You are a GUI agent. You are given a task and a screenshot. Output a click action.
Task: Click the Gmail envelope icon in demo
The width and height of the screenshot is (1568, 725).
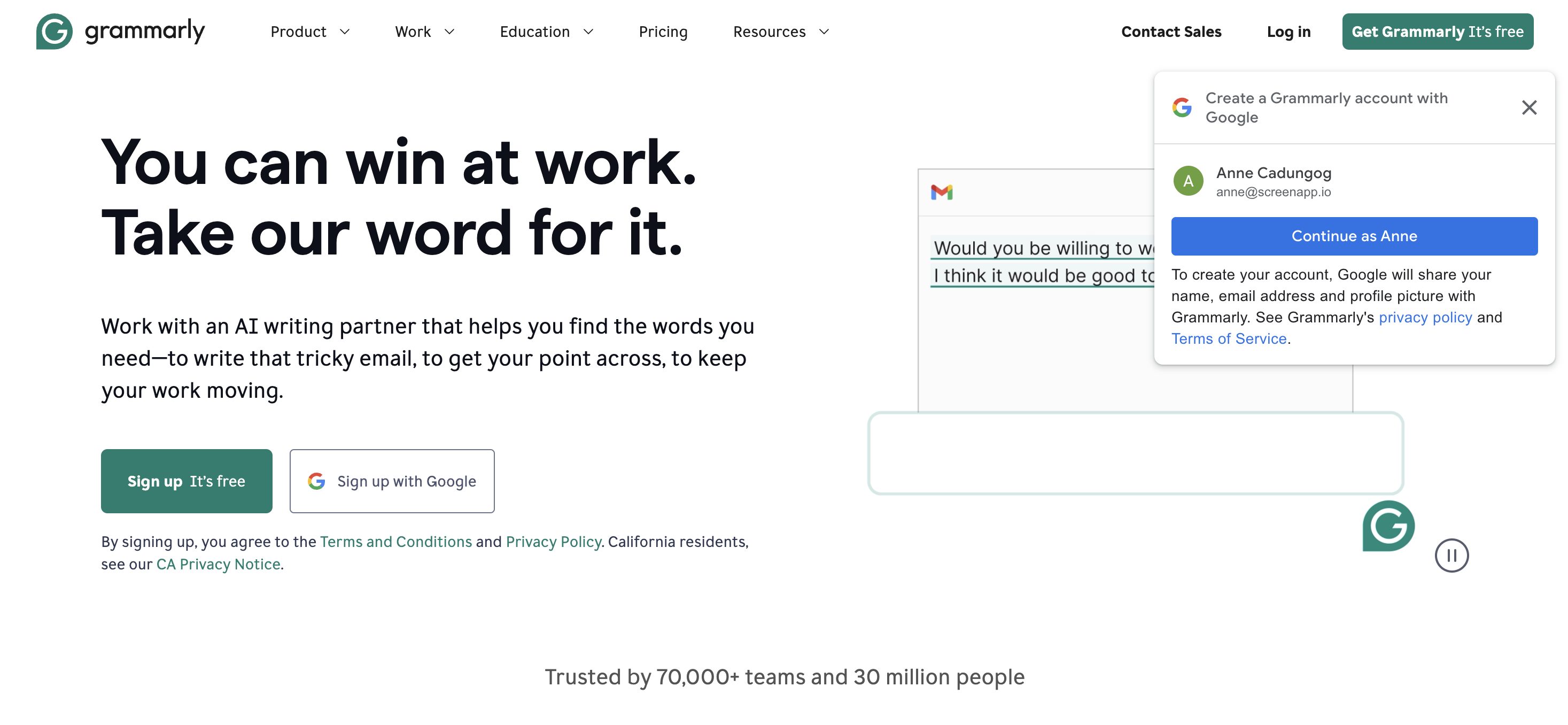941,192
